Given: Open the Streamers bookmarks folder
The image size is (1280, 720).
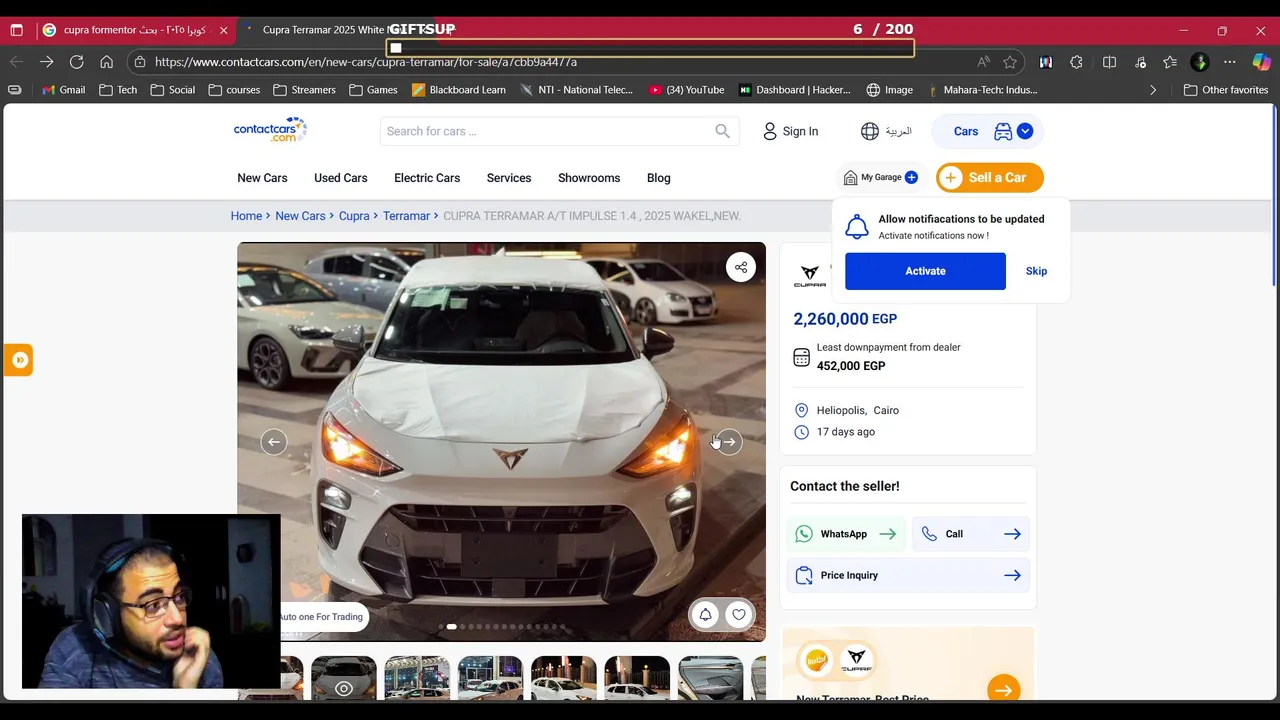Looking at the screenshot, I should [304, 90].
